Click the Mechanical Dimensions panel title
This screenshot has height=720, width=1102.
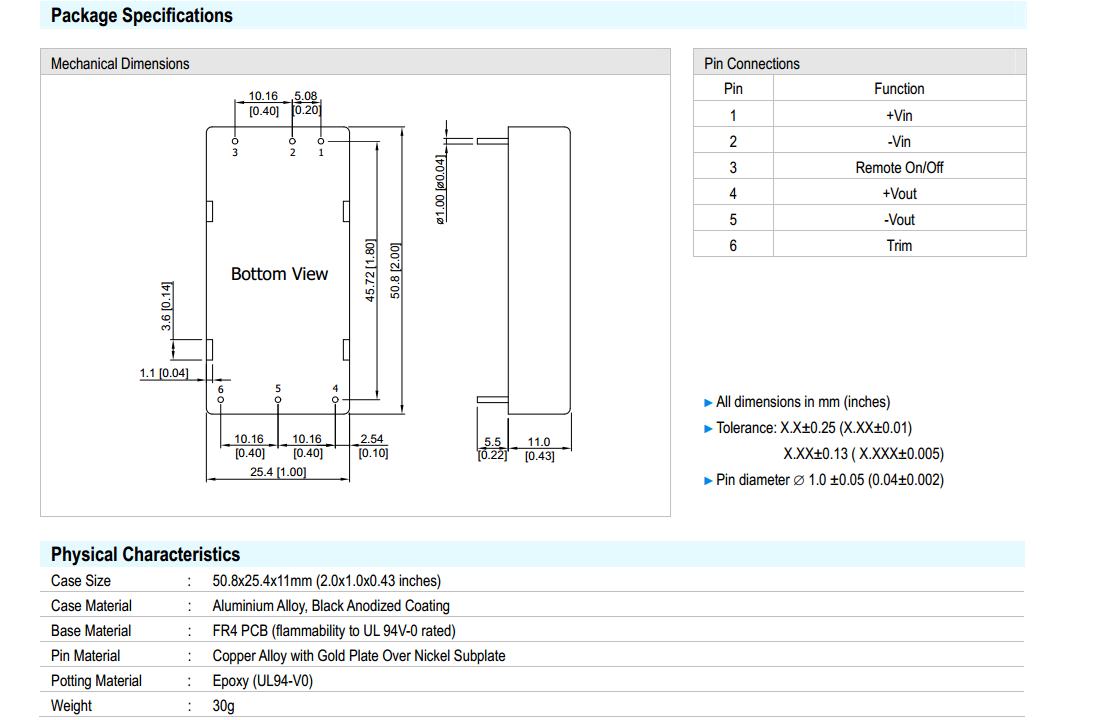(x=120, y=64)
